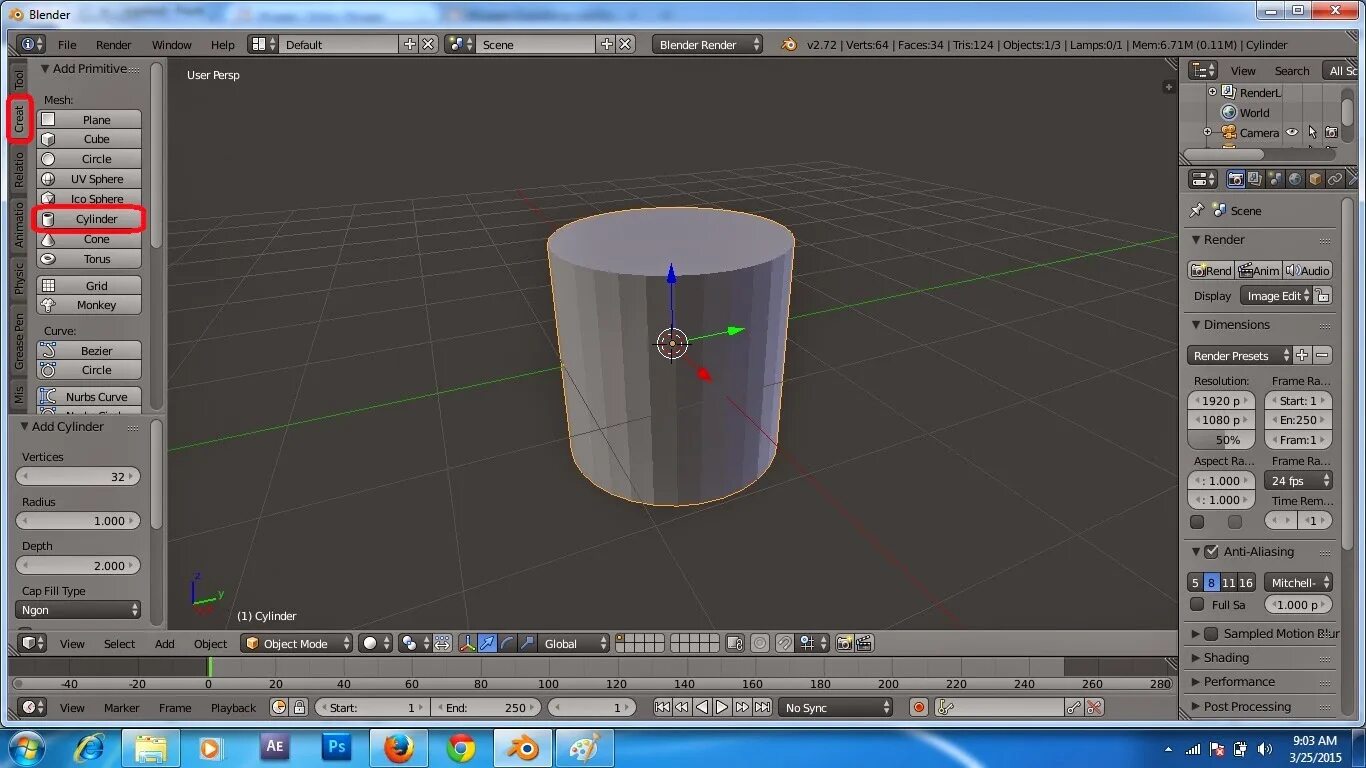Open the pivot point selector icon
The height and width of the screenshot is (768, 1366).
click(414, 643)
